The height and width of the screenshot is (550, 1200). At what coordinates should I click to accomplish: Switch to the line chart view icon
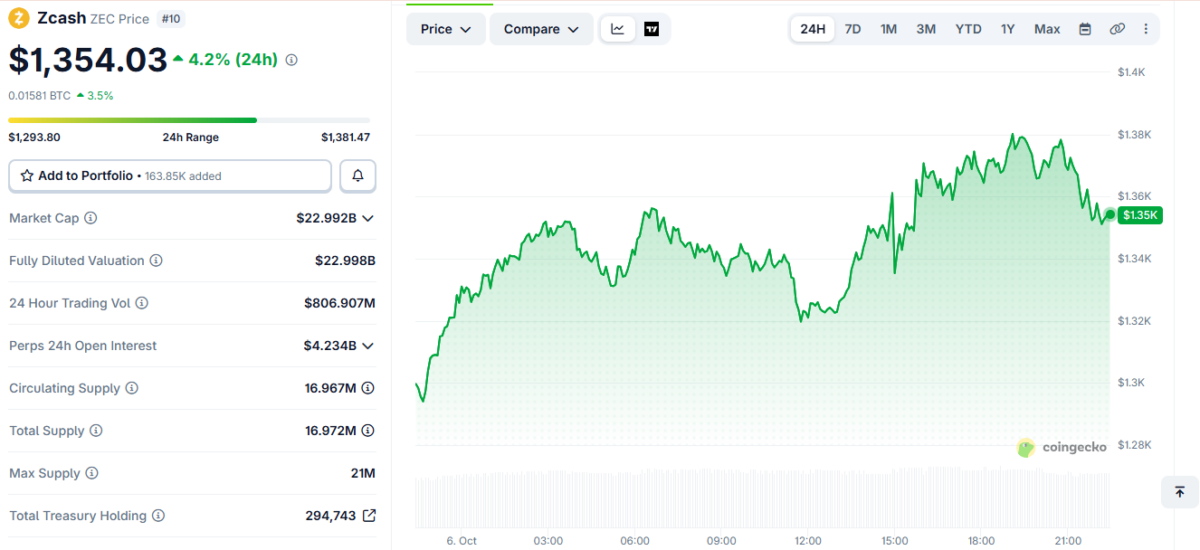(618, 29)
